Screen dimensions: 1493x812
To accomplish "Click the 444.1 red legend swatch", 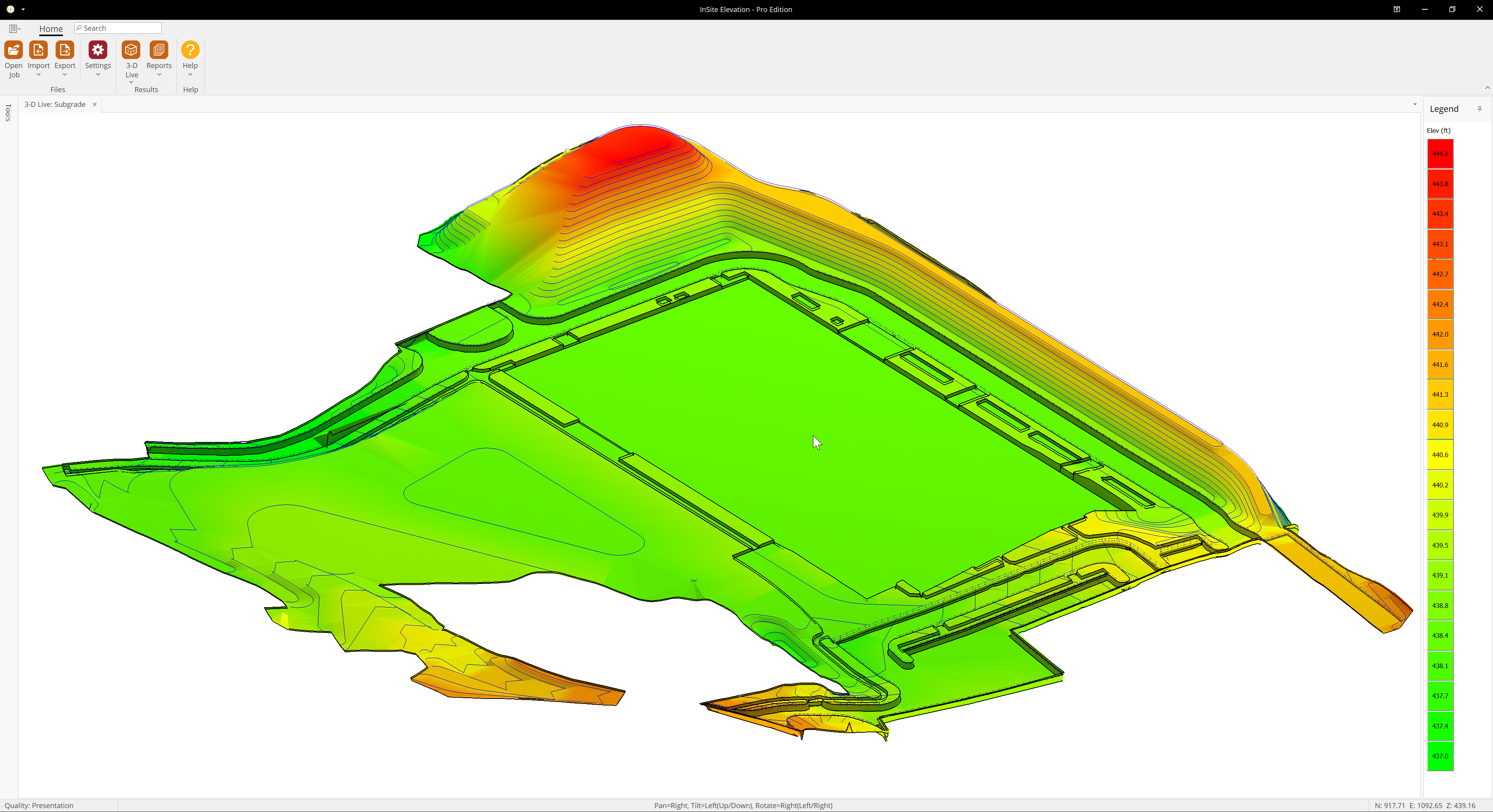I will tap(1440, 154).
